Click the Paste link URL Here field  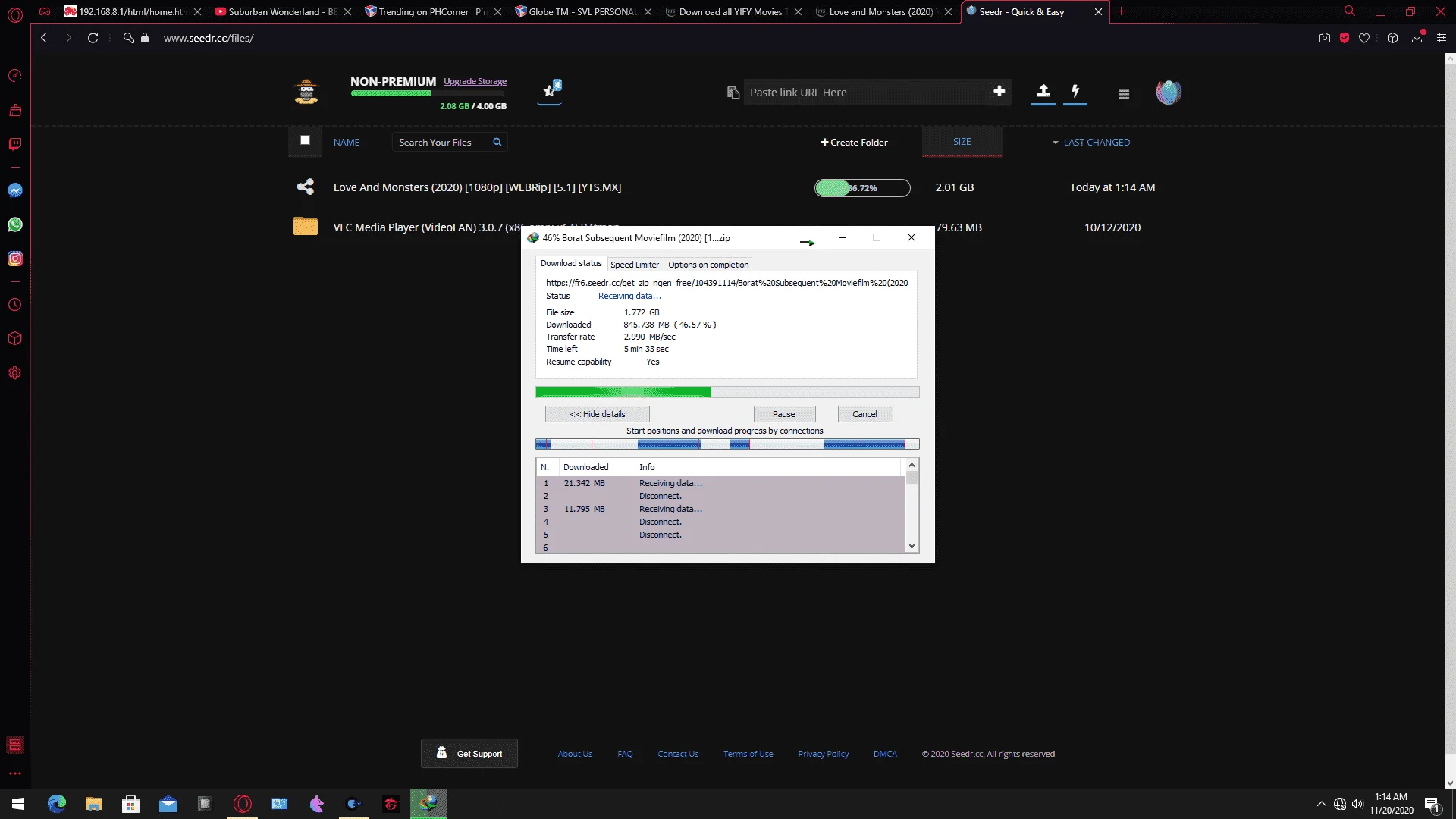[x=868, y=93]
